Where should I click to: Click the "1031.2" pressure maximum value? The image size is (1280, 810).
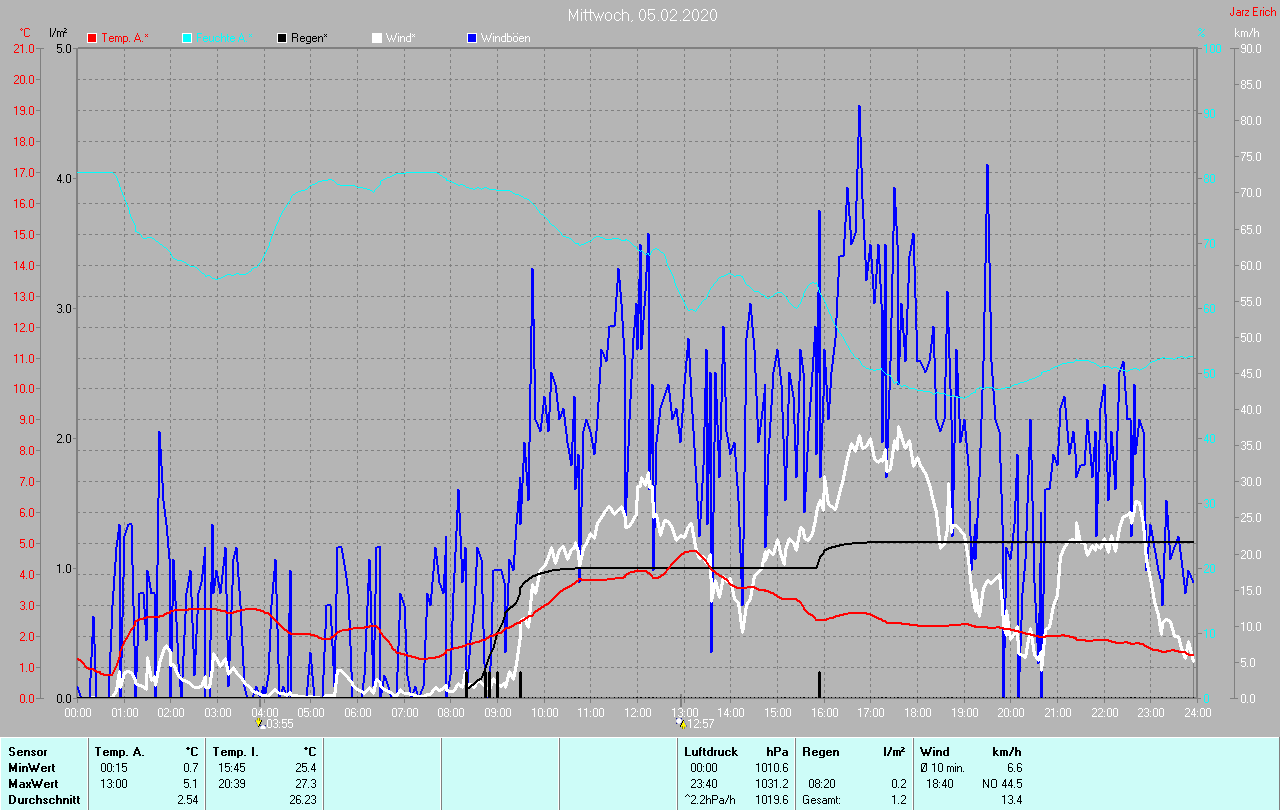pos(771,784)
